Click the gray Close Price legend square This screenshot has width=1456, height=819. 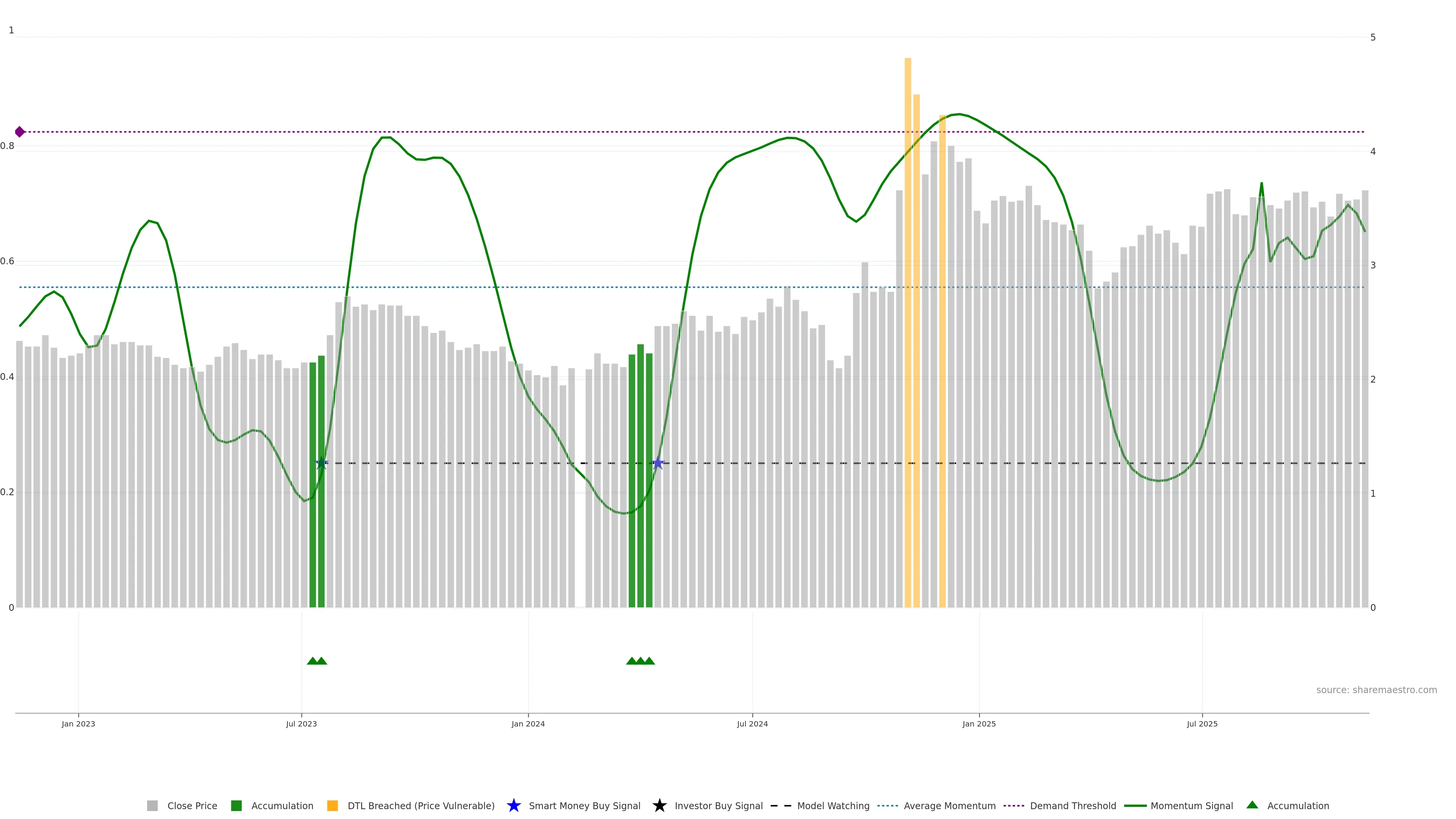pos(152,805)
